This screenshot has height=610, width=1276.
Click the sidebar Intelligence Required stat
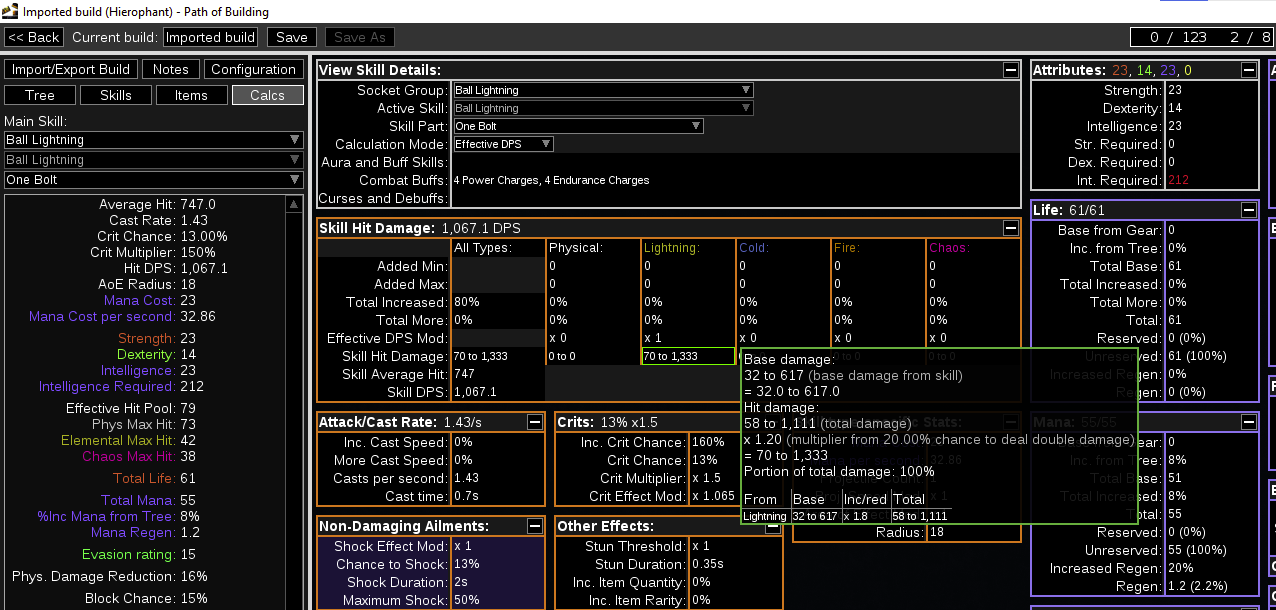(x=121, y=386)
